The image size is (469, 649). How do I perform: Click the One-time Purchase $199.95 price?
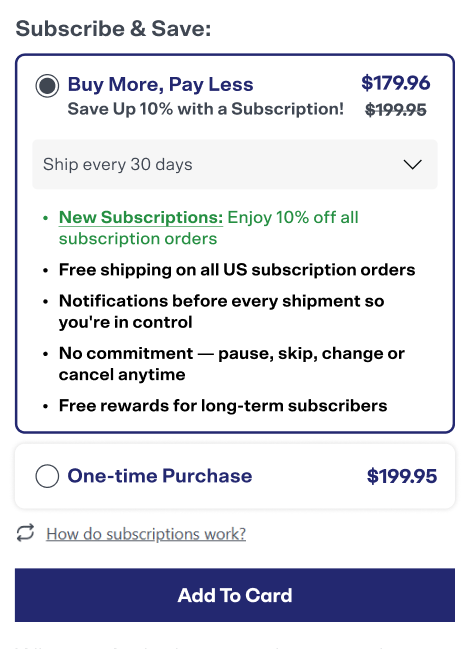pyautogui.click(x=402, y=476)
